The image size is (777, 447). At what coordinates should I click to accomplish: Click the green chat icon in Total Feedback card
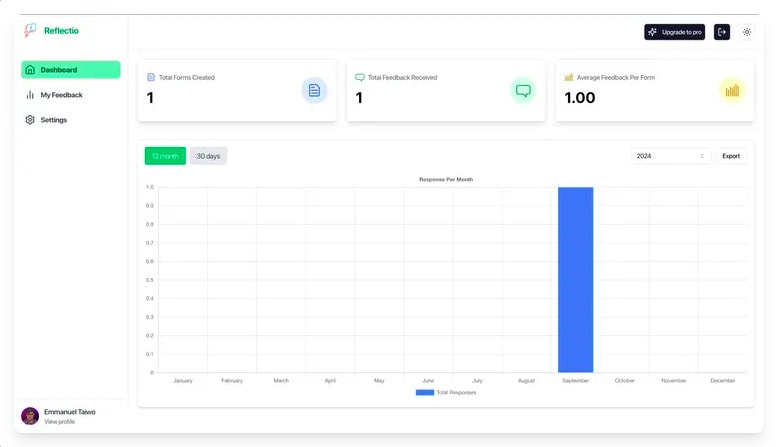(523, 91)
